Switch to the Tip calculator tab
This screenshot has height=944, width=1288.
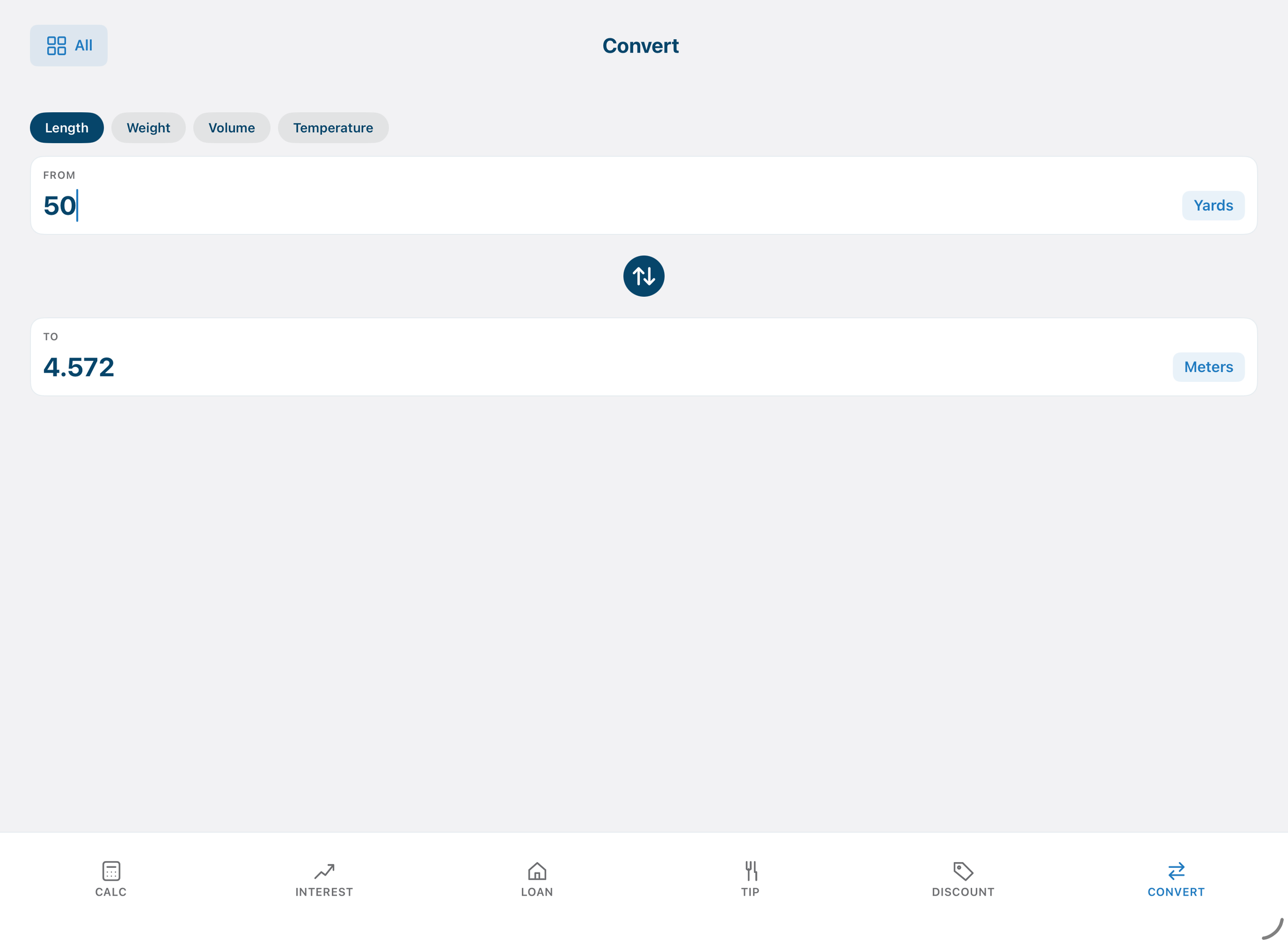(751, 880)
